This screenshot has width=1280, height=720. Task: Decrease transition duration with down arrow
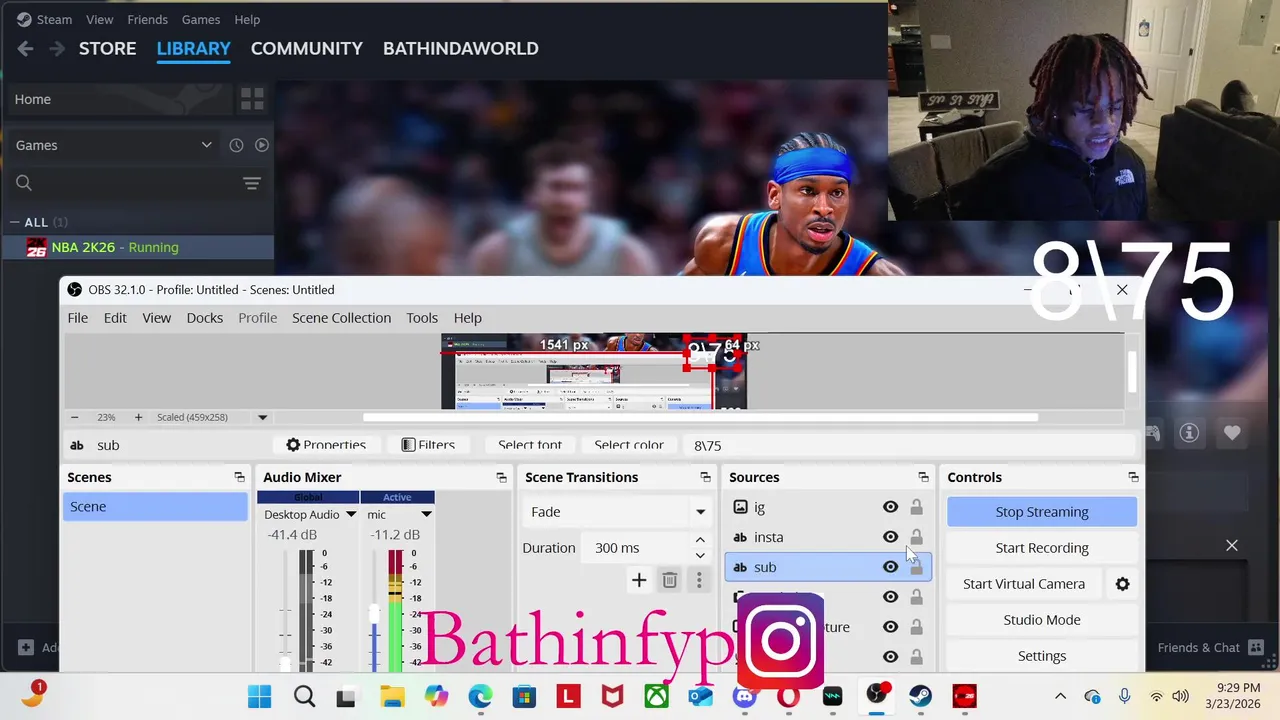(700, 555)
